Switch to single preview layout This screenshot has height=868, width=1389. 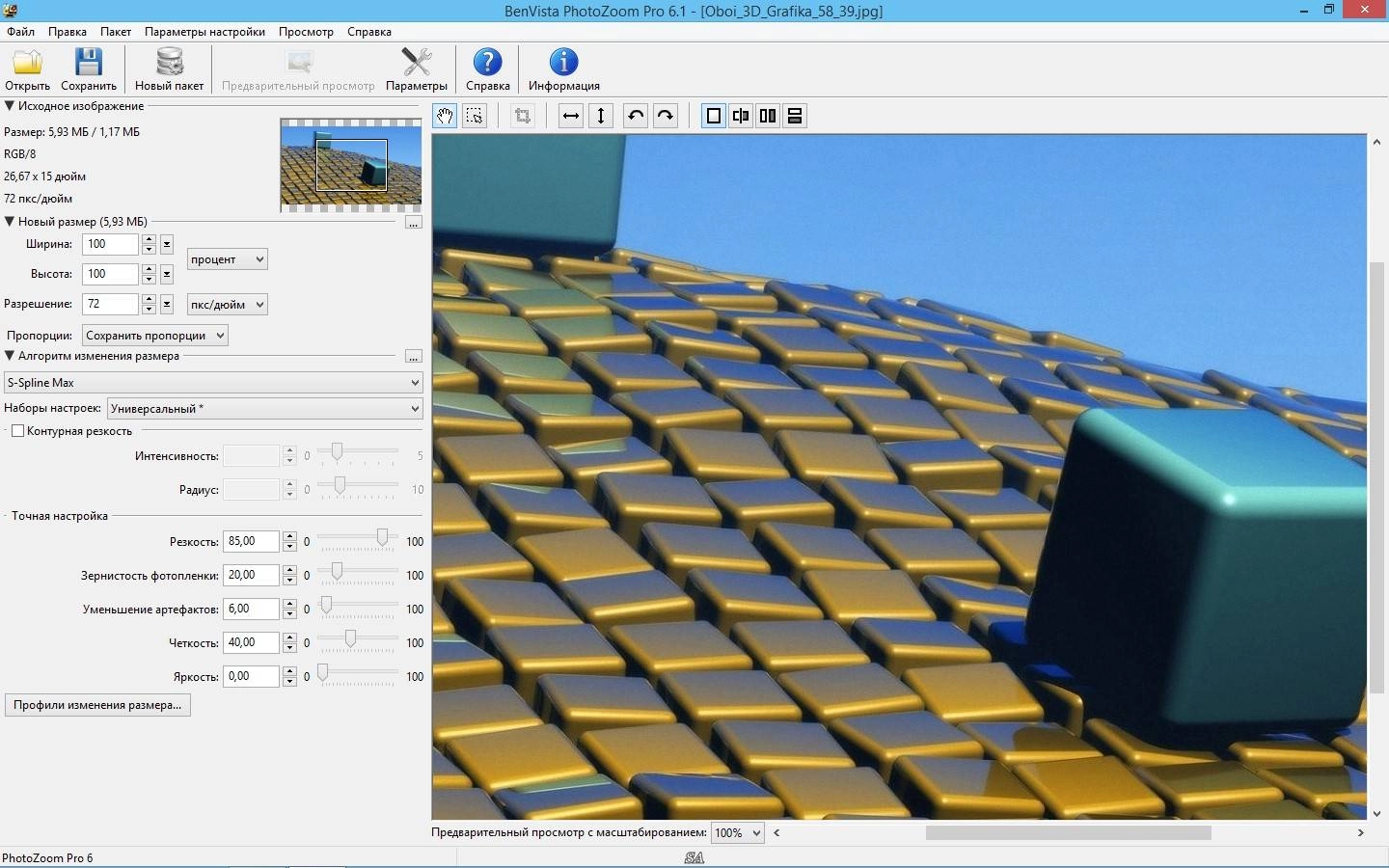pyautogui.click(x=714, y=116)
